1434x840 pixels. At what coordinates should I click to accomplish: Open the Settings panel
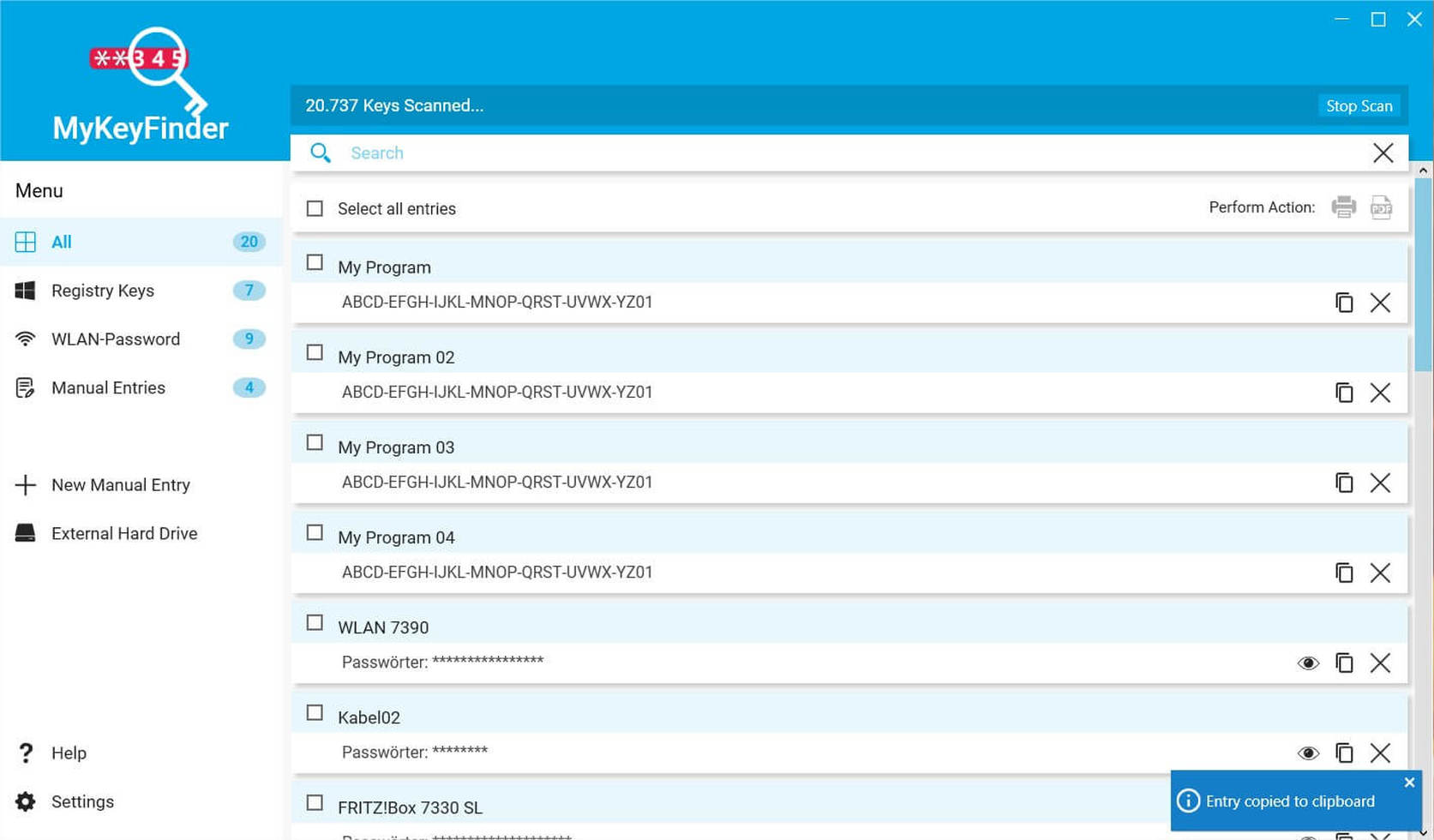(82, 801)
